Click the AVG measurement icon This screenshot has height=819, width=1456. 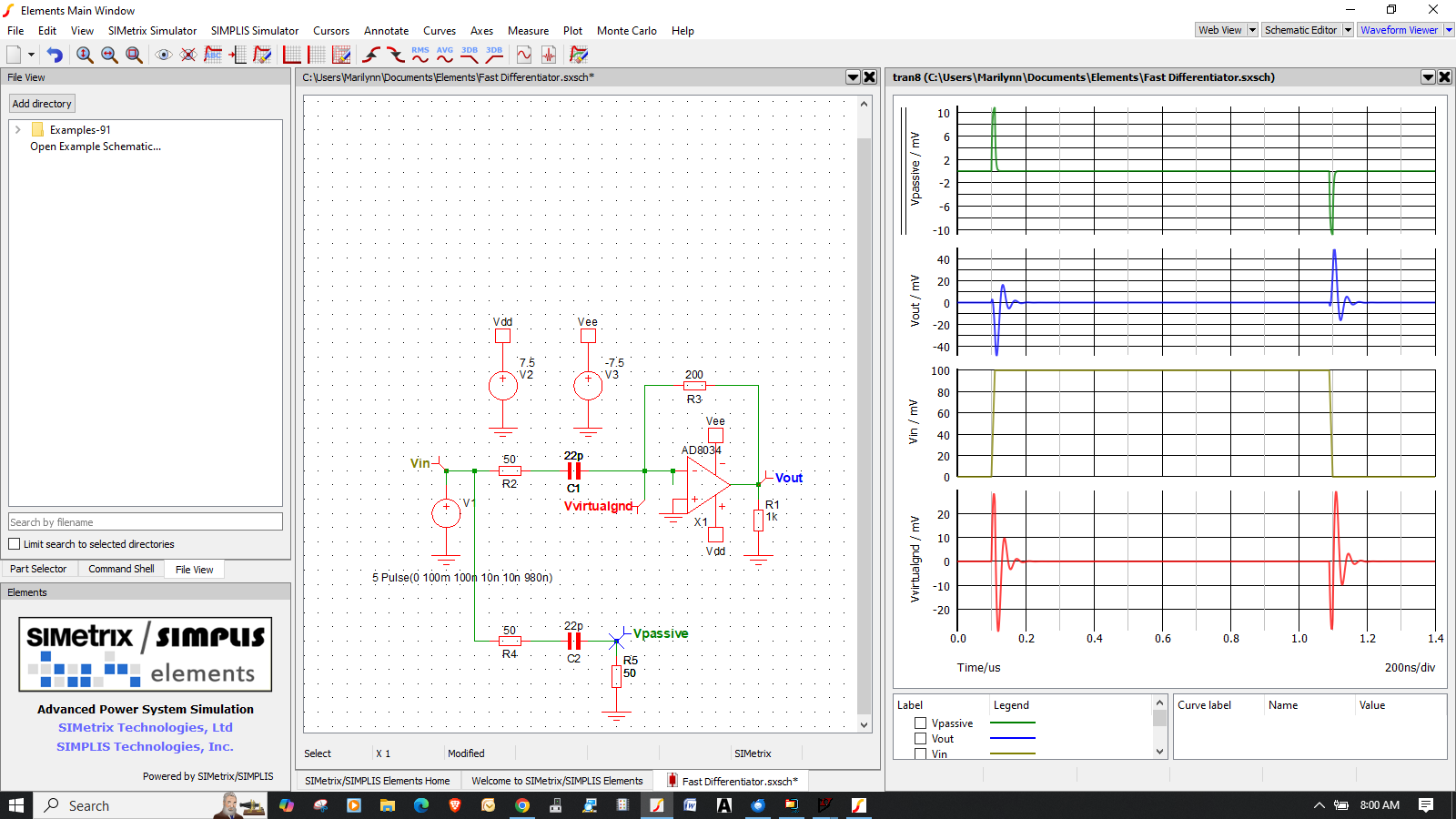445,55
